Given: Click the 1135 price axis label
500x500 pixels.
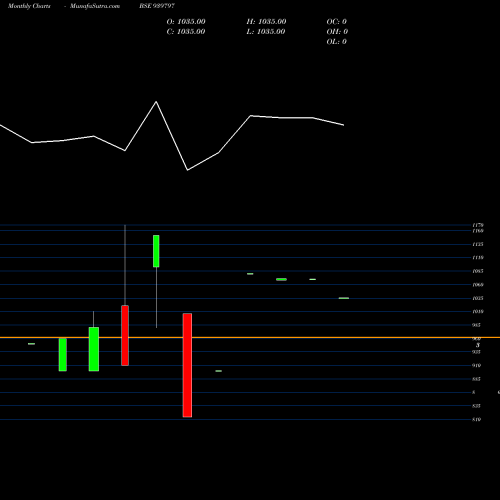Looking at the screenshot, I should click(x=478, y=244).
